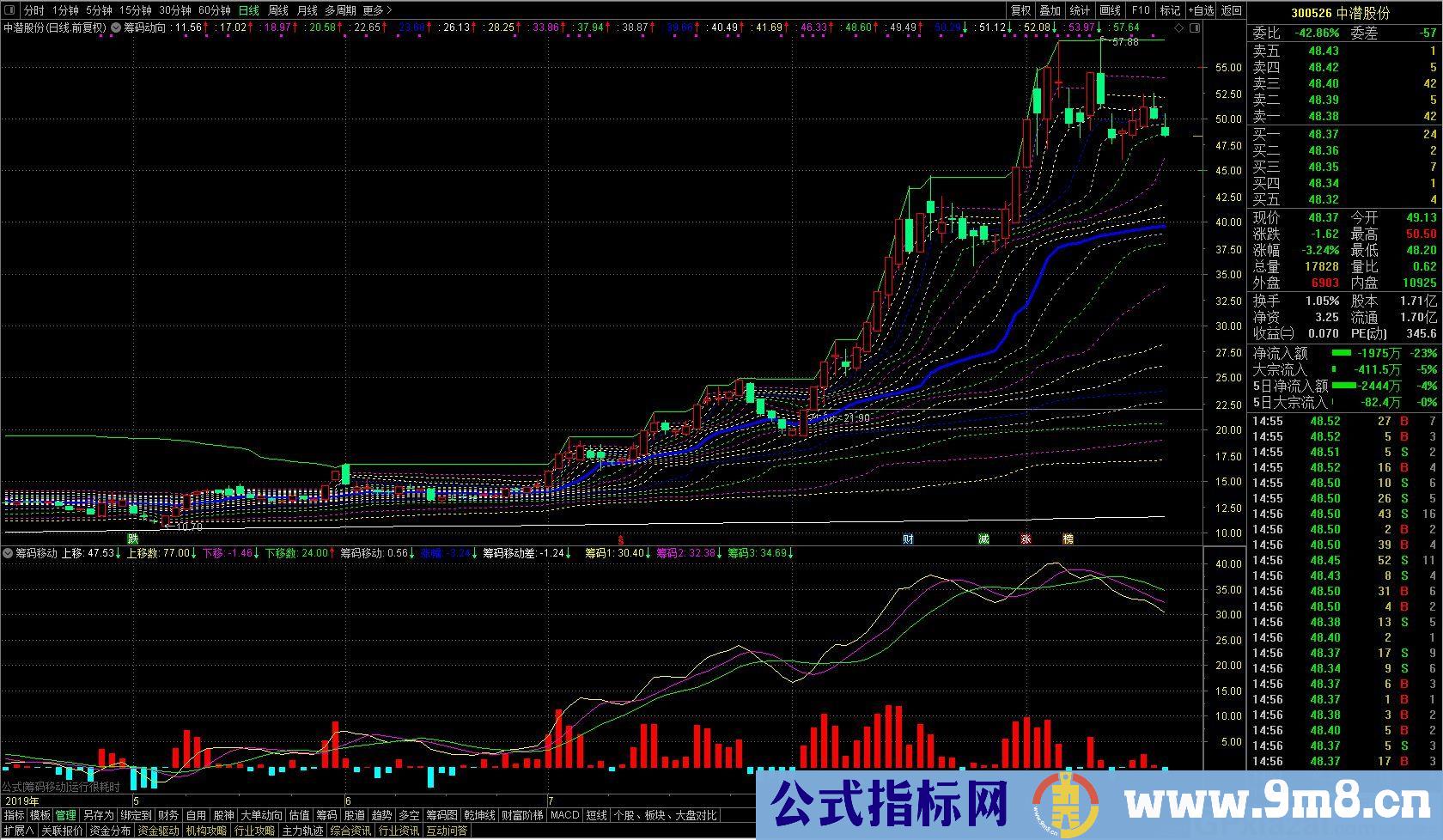Click the 榜 marker on the chart
Viewport: 1443px width, 840px height.
coord(1068,539)
